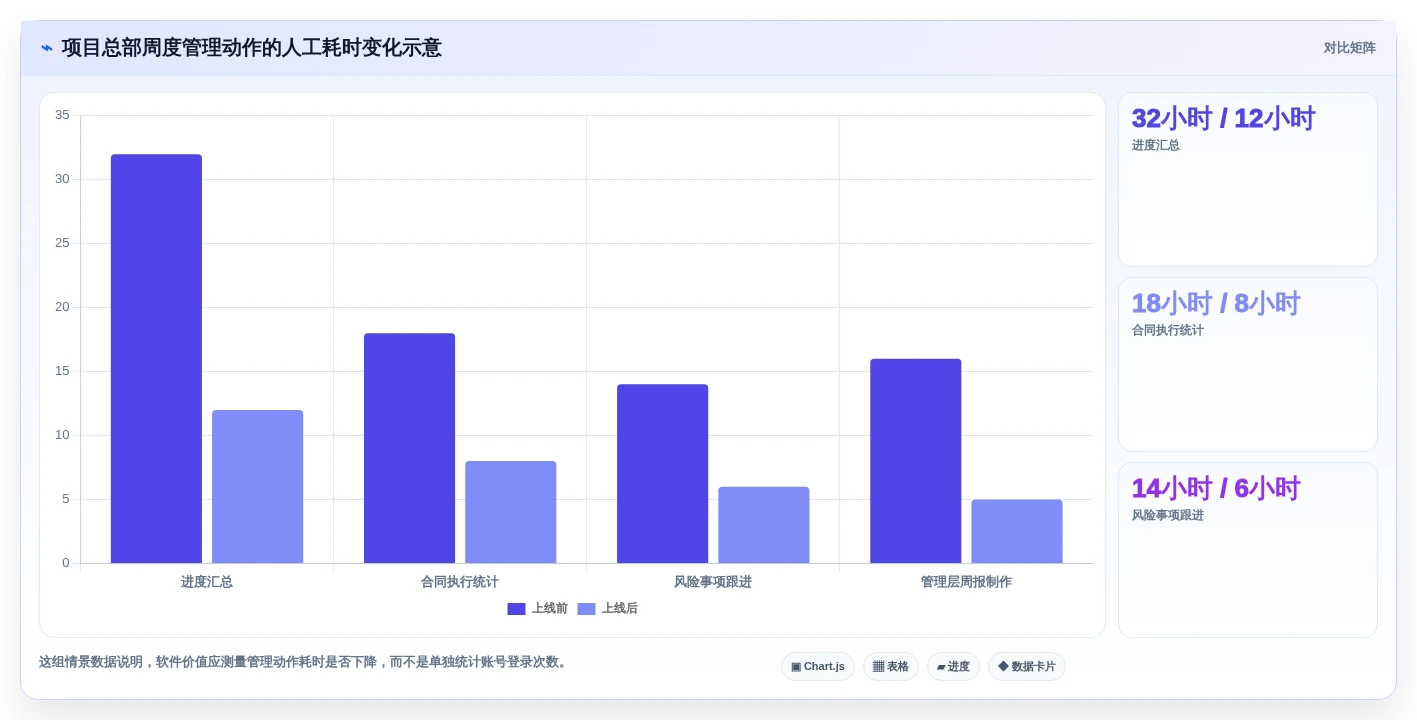Click the 管理层周报制作 上线后 bar
This screenshot has width=1417, height=720.
(1016, 532)
